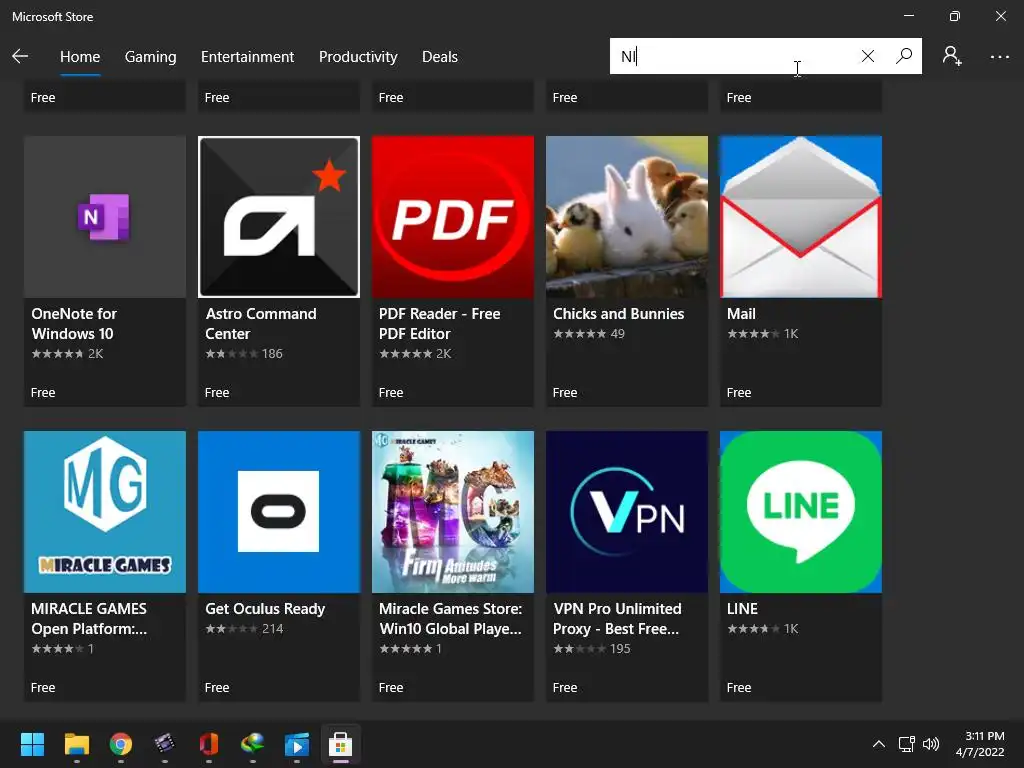Open Microsoft Office taskbar icon

[x=208, y=744]
